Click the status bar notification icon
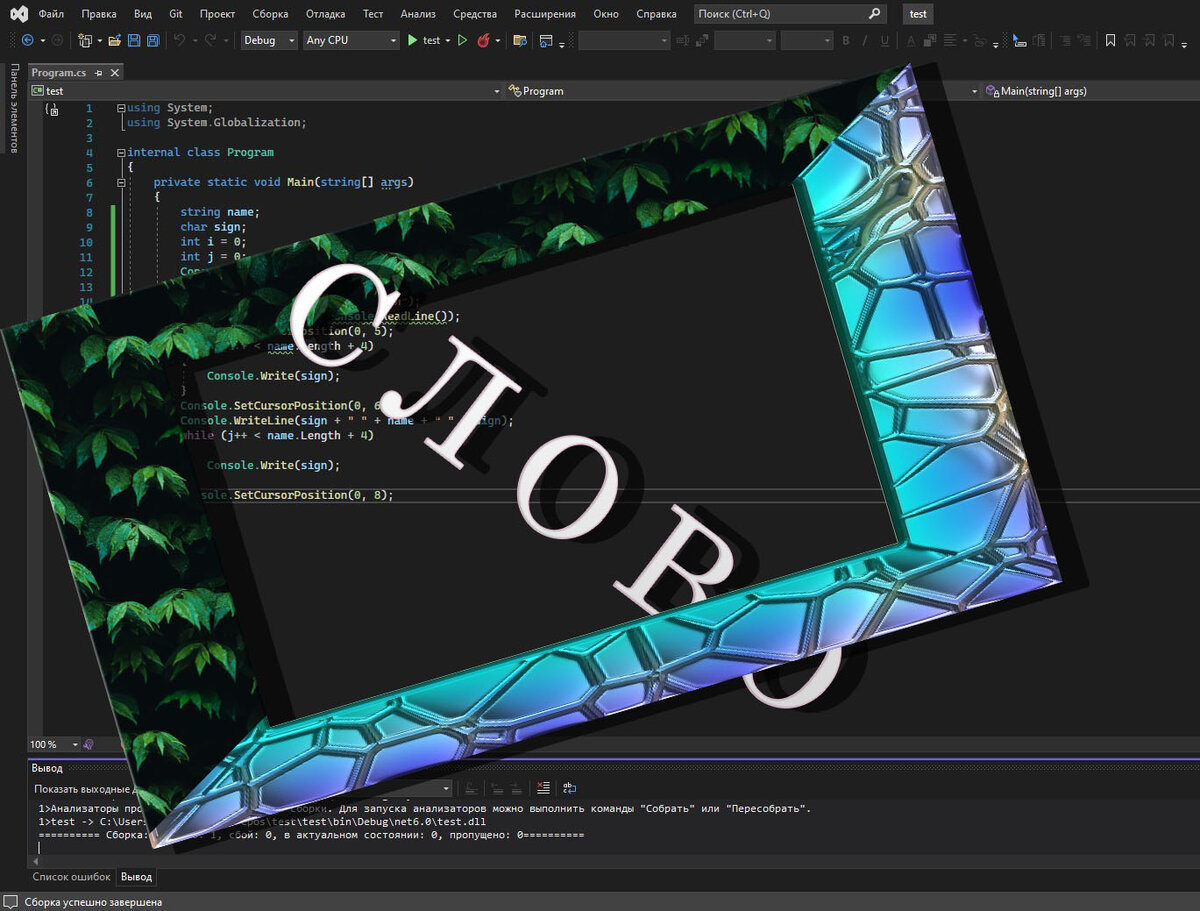This screenshot has height=911, width=1200. (10, 902)
